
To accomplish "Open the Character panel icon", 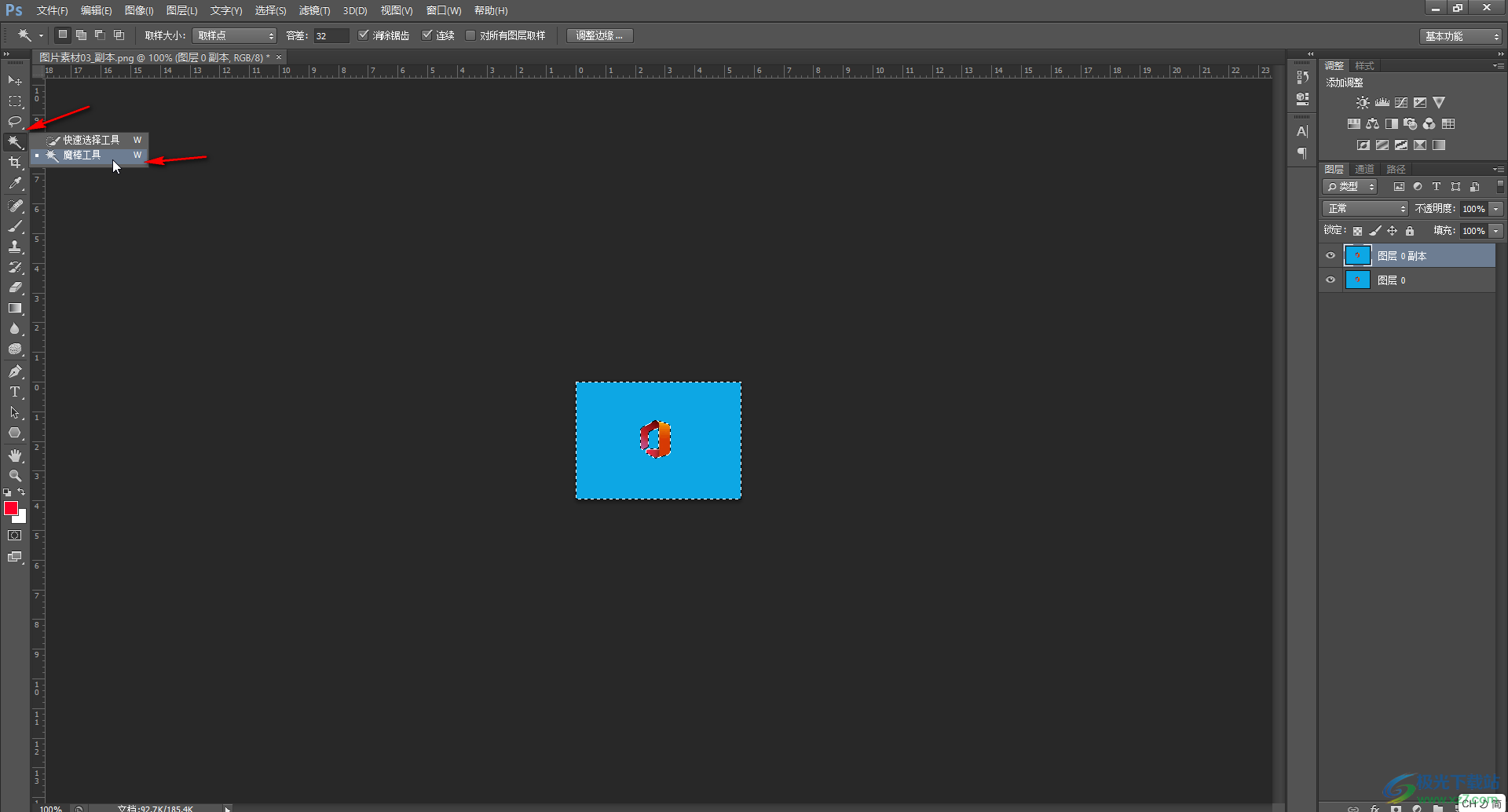I will [1302, 131].
